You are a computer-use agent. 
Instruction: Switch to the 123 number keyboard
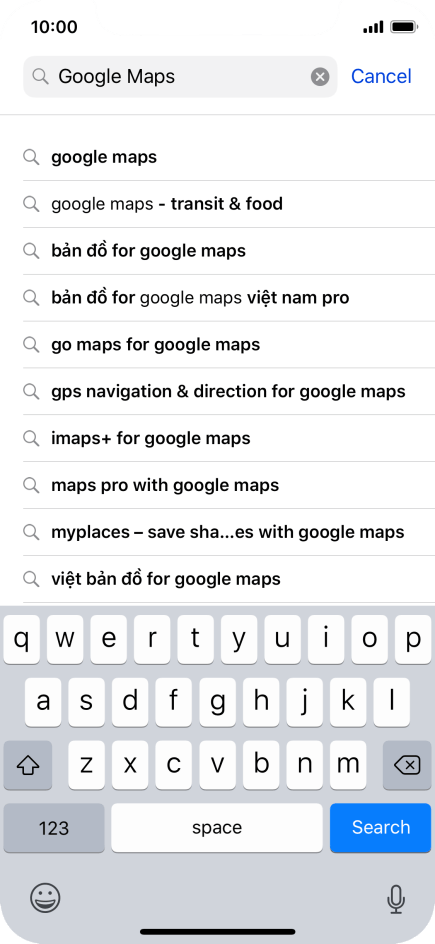(54, 827)
